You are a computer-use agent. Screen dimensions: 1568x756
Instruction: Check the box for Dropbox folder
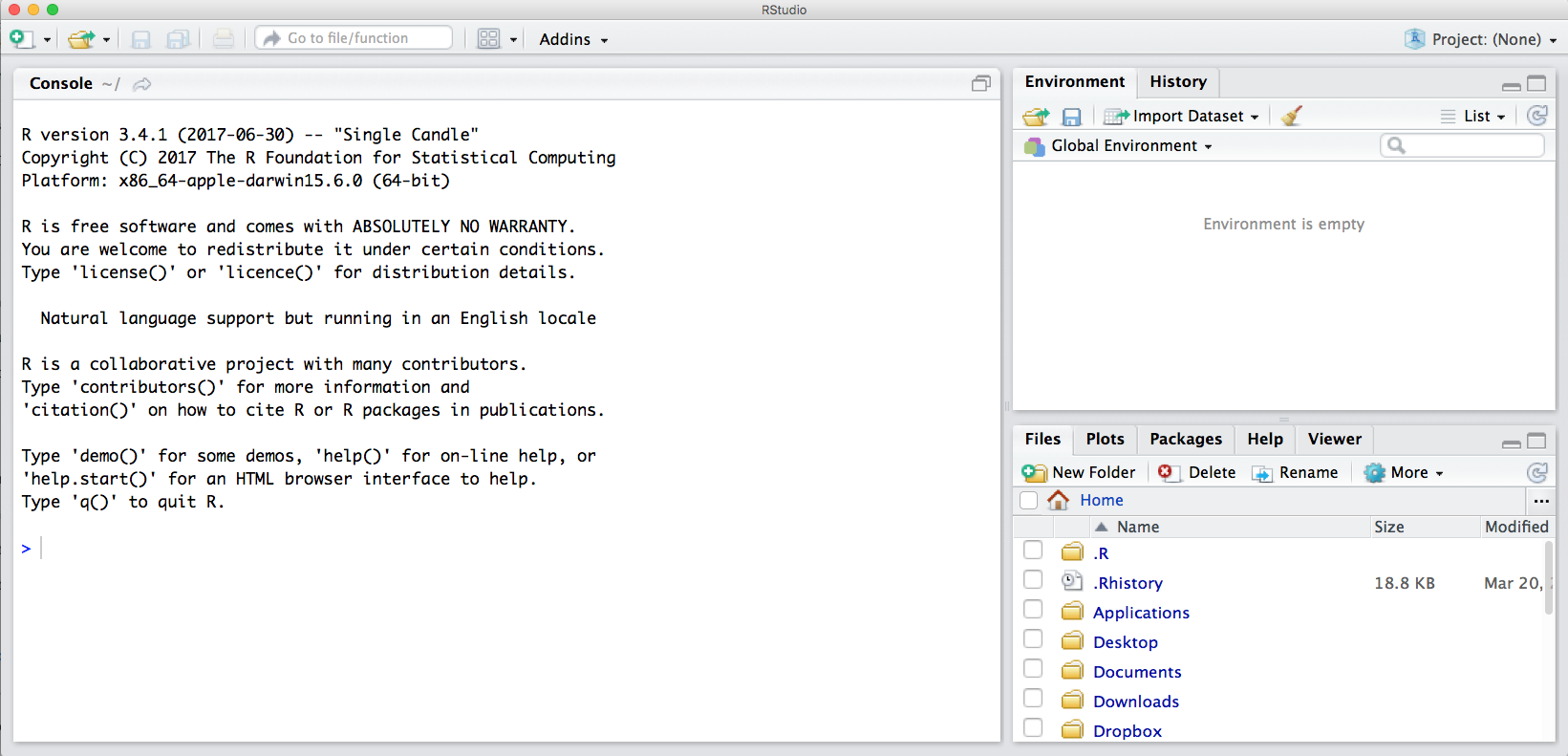[1033, 728]
